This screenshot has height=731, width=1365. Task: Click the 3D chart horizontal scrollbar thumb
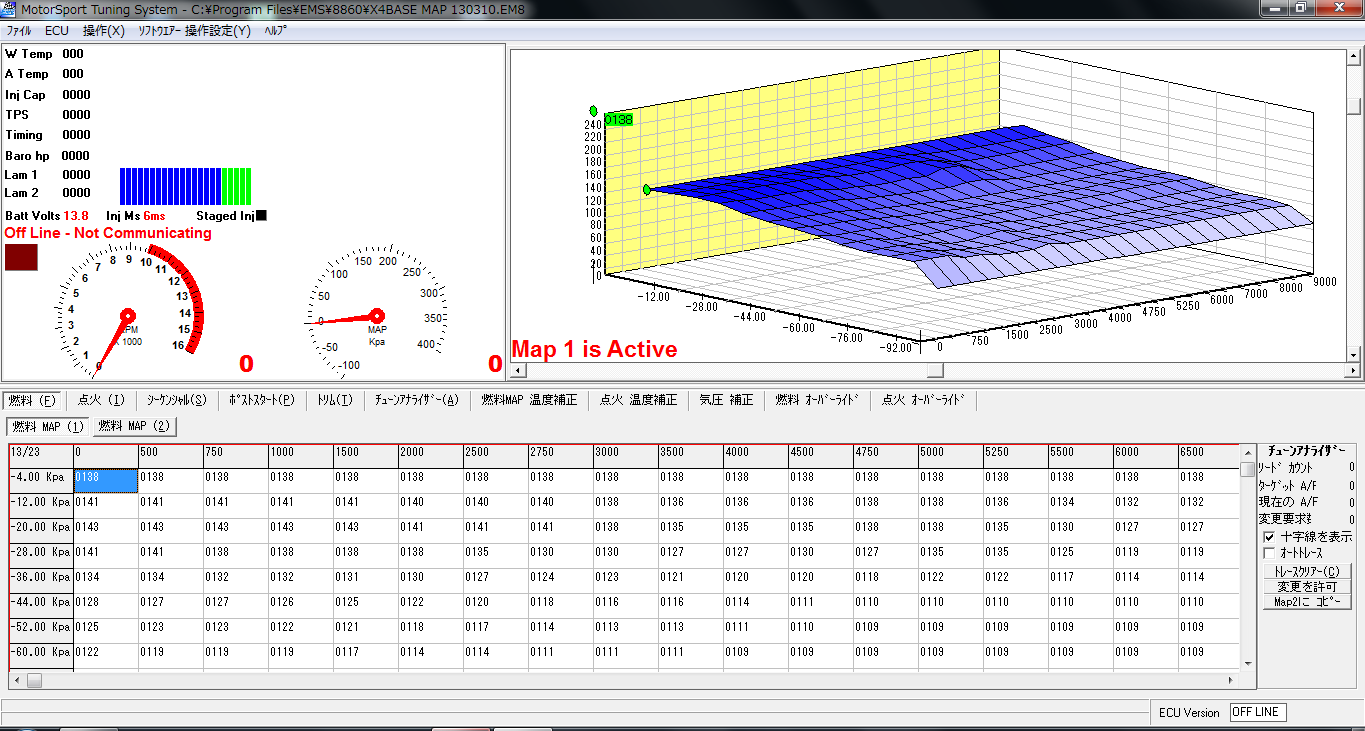[x=934, y=371]
